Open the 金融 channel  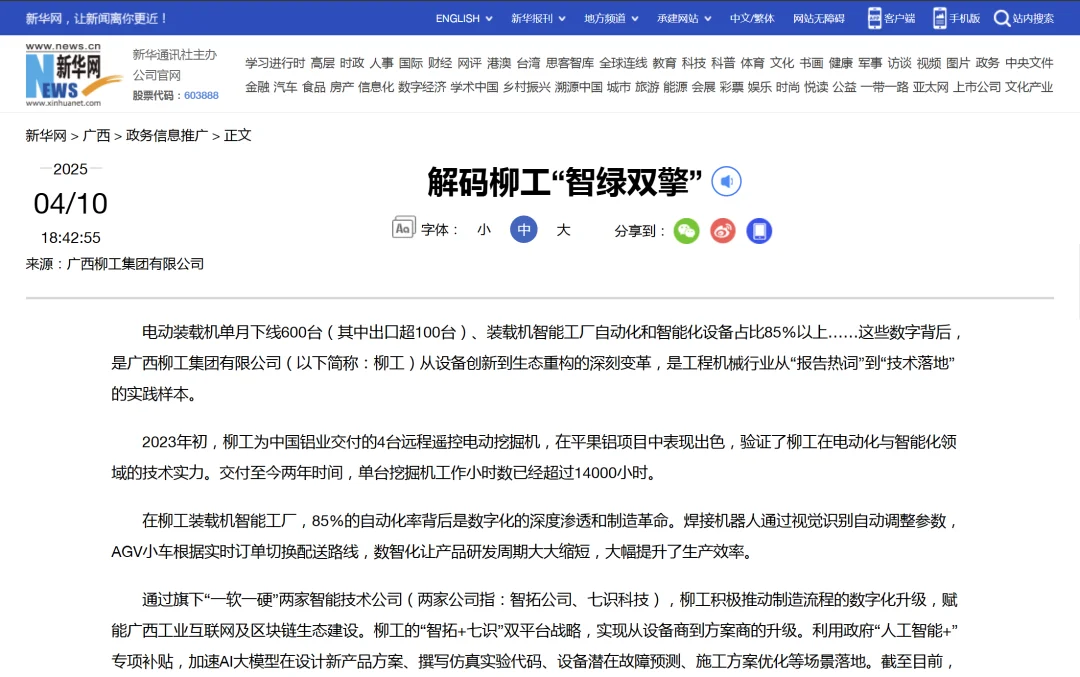coord(257,87)
